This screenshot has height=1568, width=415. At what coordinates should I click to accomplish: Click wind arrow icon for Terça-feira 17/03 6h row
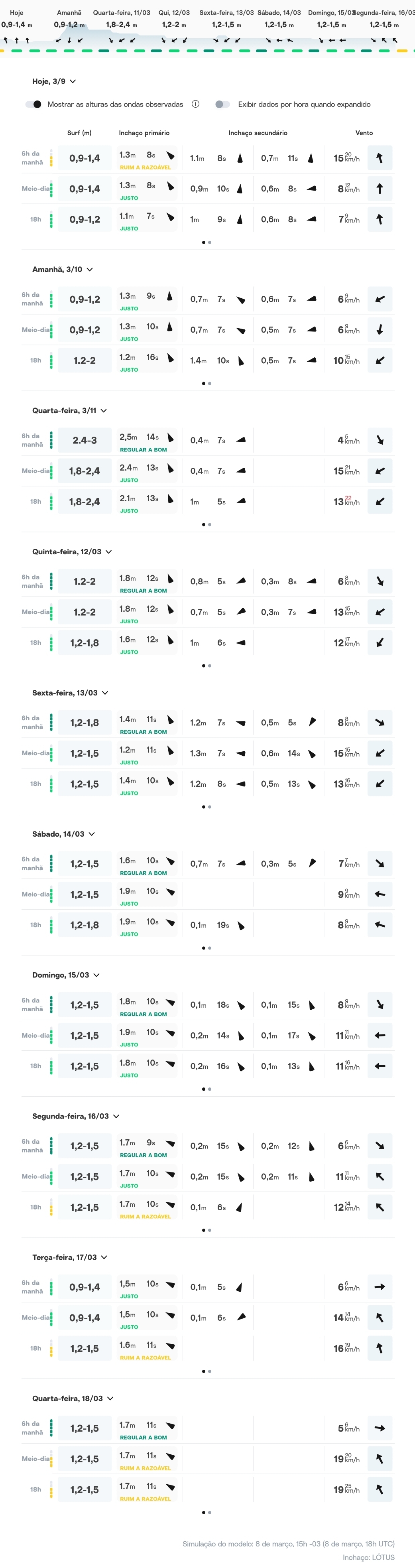click(x=380, y=1287)
